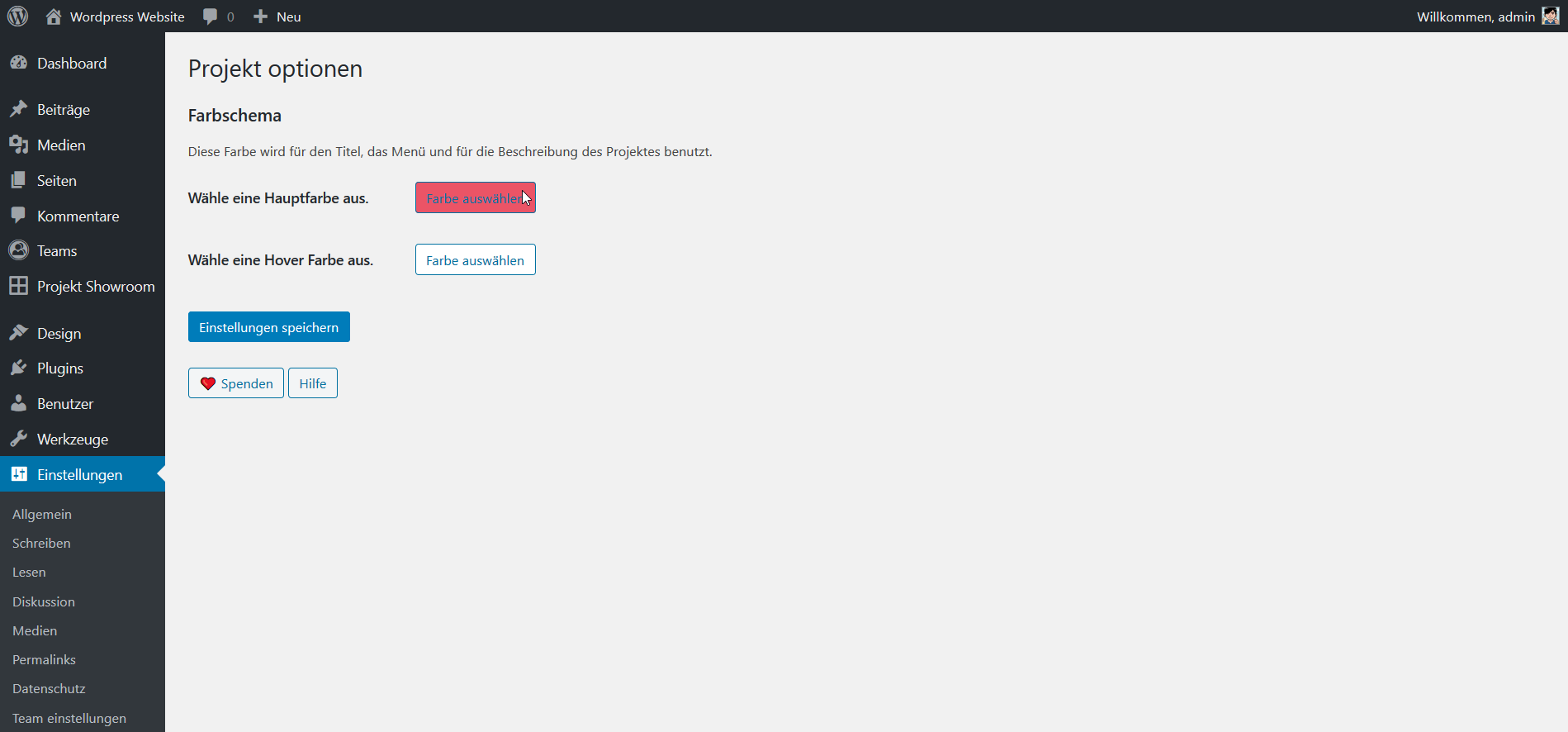Select the Einstellungen menu item
Screen dimensions: 1568x732
(83, 474)
